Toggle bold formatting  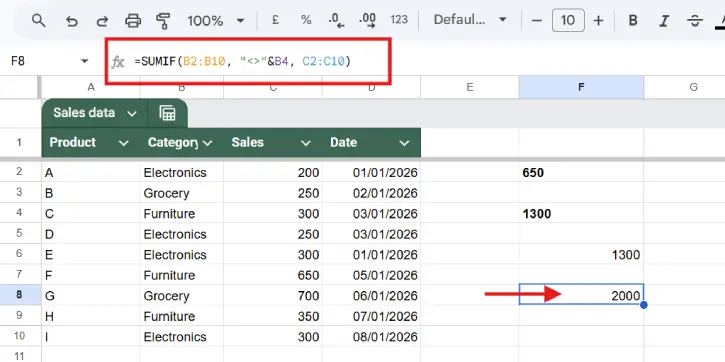(633, 21)
